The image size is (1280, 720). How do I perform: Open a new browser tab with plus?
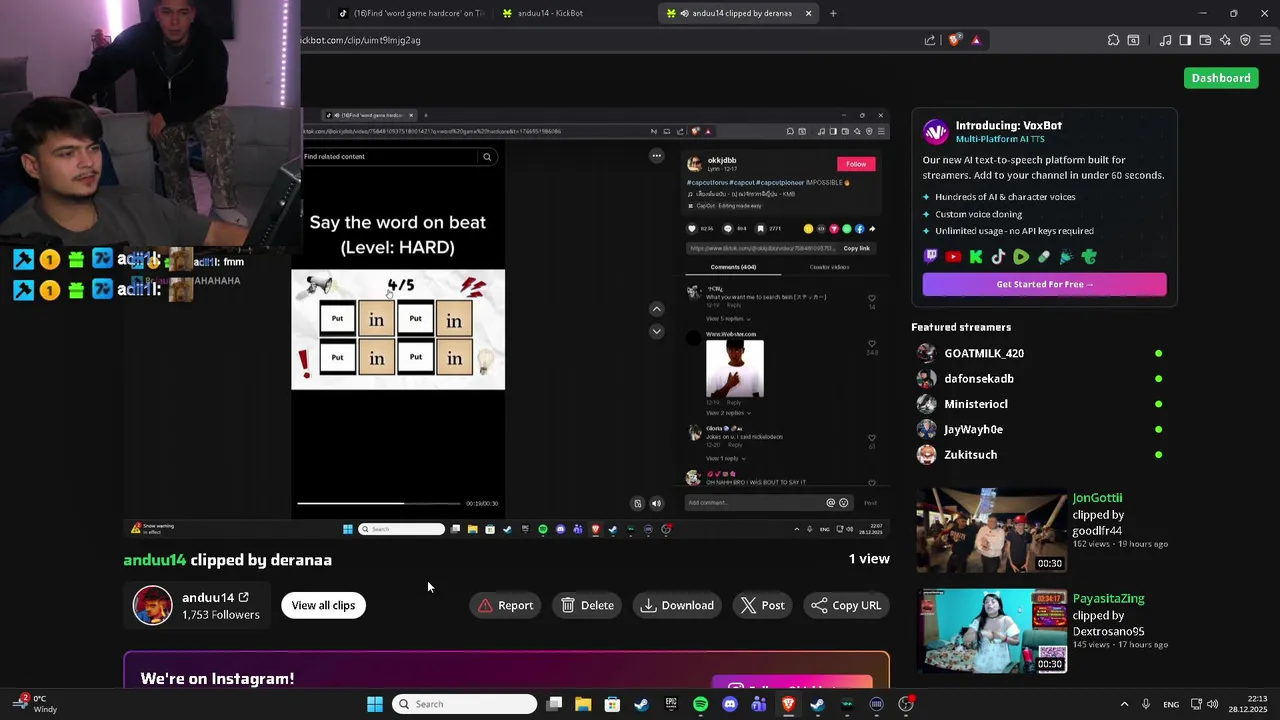point(833,13)
